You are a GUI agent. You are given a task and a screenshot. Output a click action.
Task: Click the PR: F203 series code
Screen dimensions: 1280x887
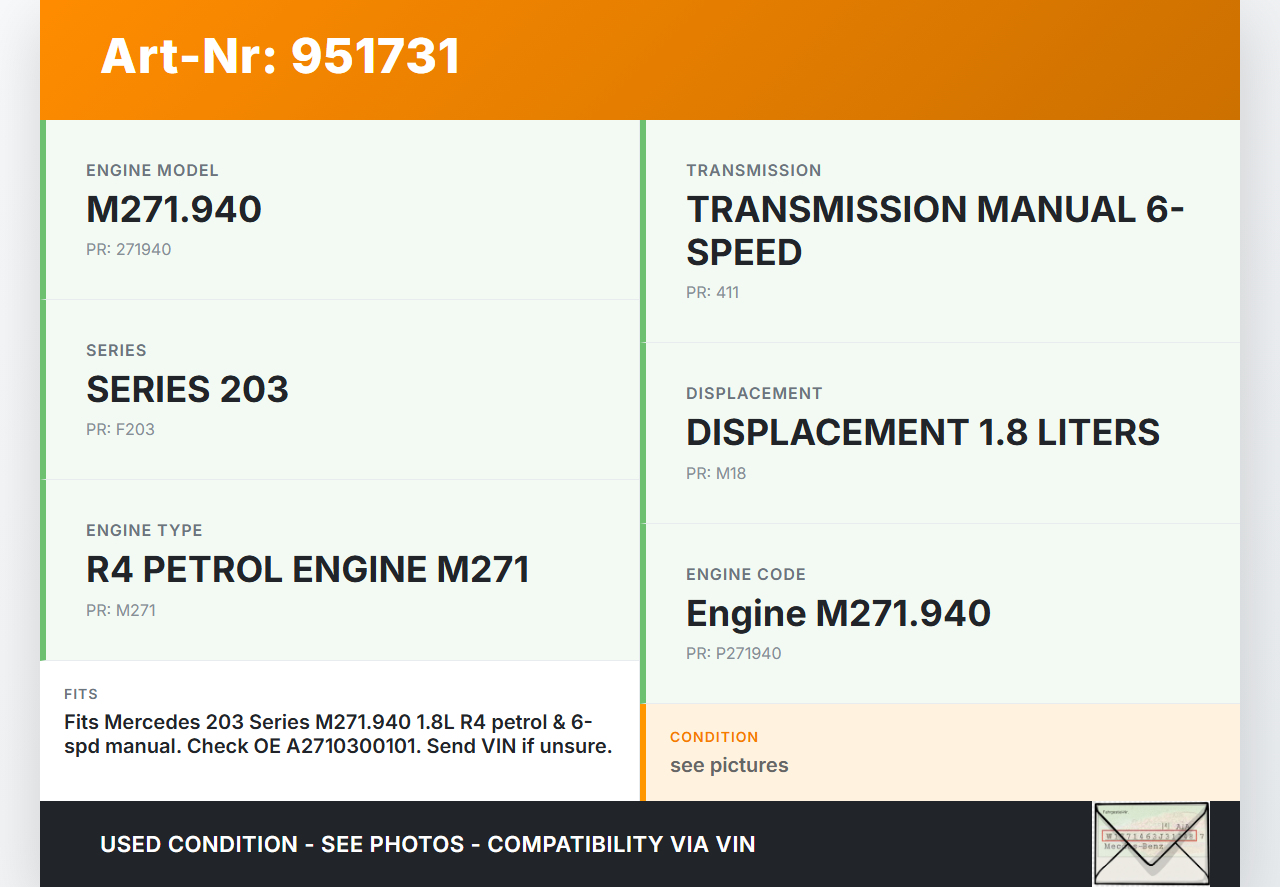[120, 429]
